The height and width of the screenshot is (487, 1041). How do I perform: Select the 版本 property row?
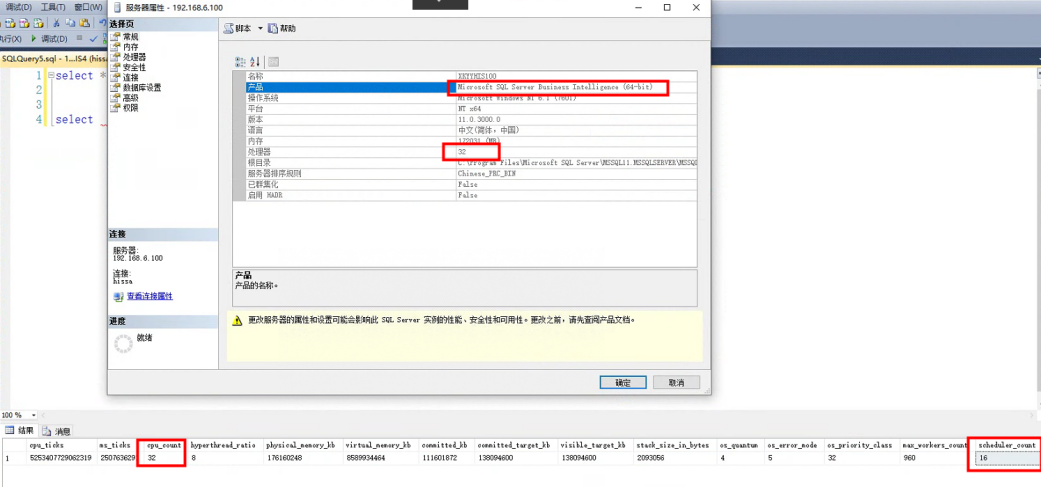coord(471,119)
